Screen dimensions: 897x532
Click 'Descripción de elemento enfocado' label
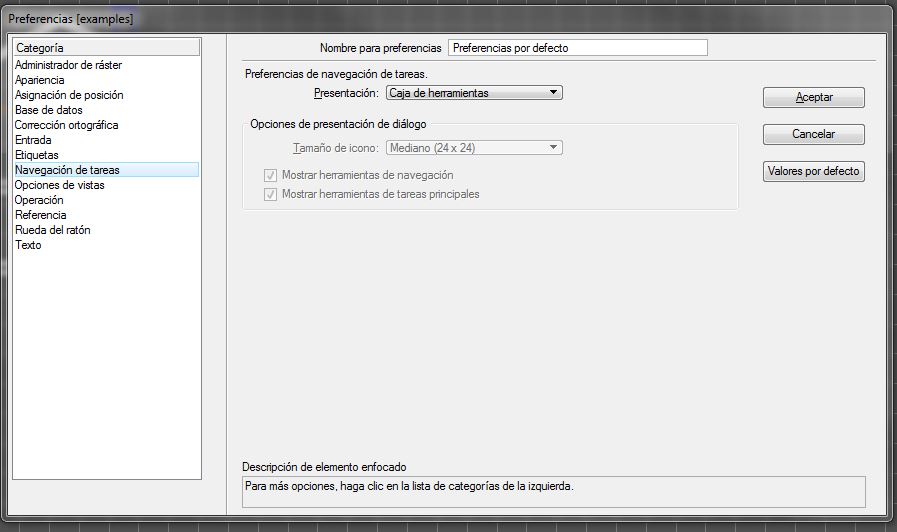point(324,467)
